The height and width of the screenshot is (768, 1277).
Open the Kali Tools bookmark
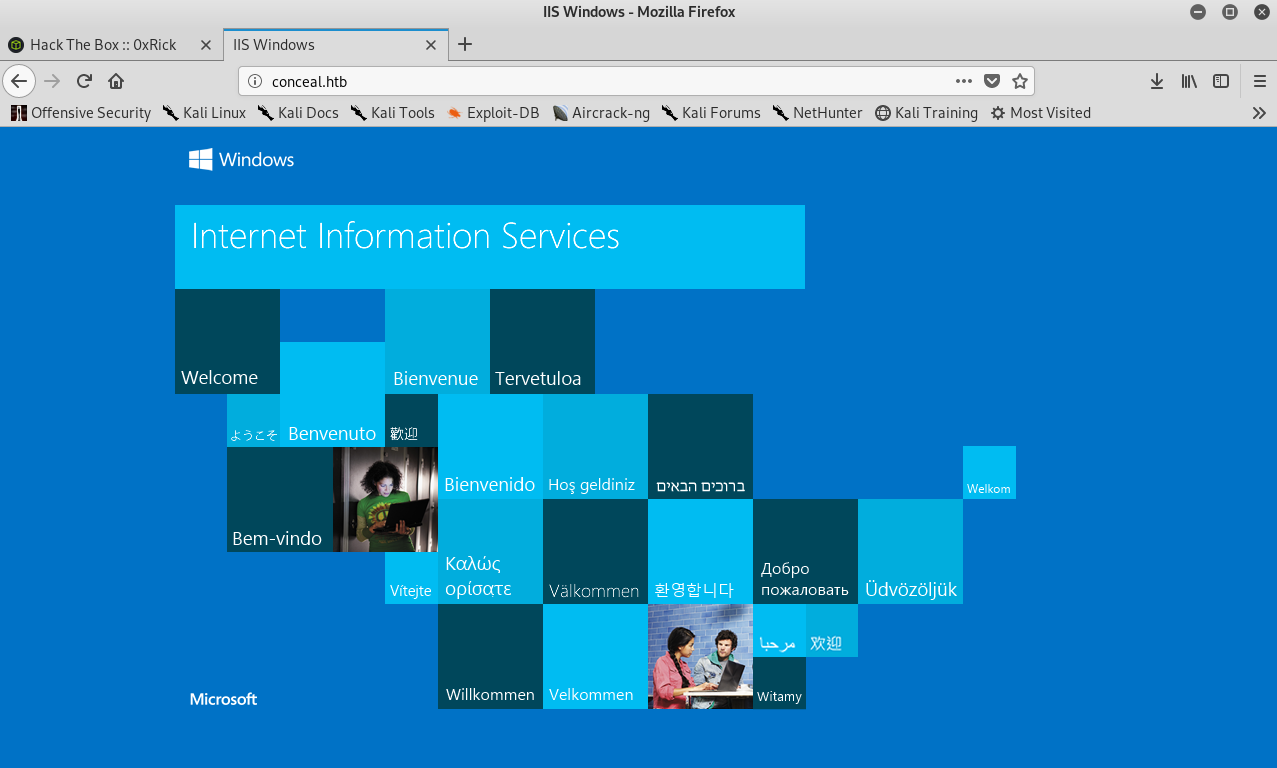coord(392,113)
